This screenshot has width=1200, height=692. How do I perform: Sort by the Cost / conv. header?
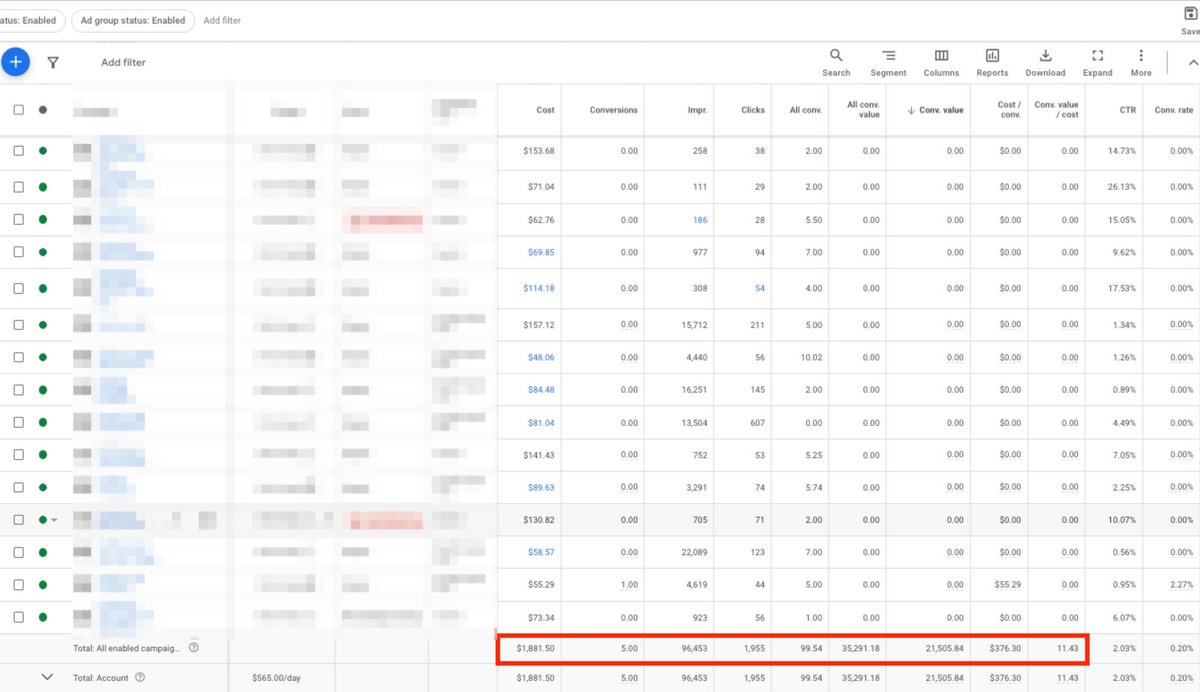pyautogui.click(x=1009, y=110)
